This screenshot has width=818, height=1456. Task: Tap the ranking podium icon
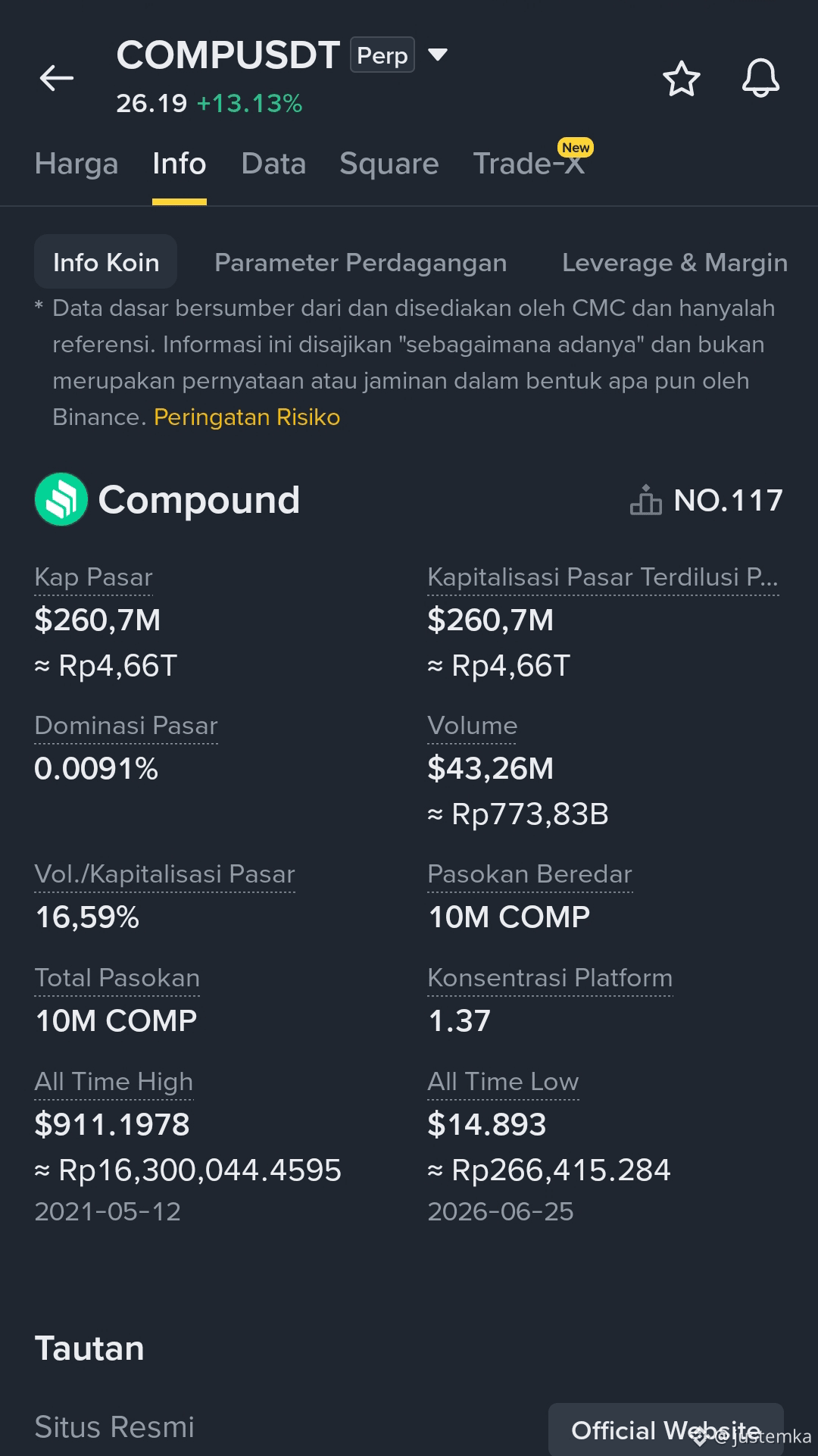point(645,500)
